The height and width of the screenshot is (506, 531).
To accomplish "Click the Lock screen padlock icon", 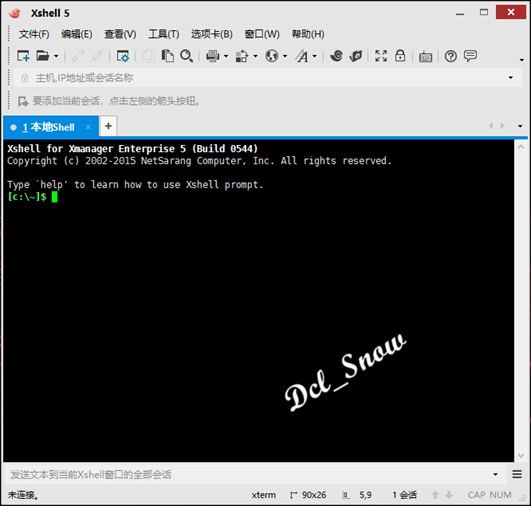I will coord(400,56).
